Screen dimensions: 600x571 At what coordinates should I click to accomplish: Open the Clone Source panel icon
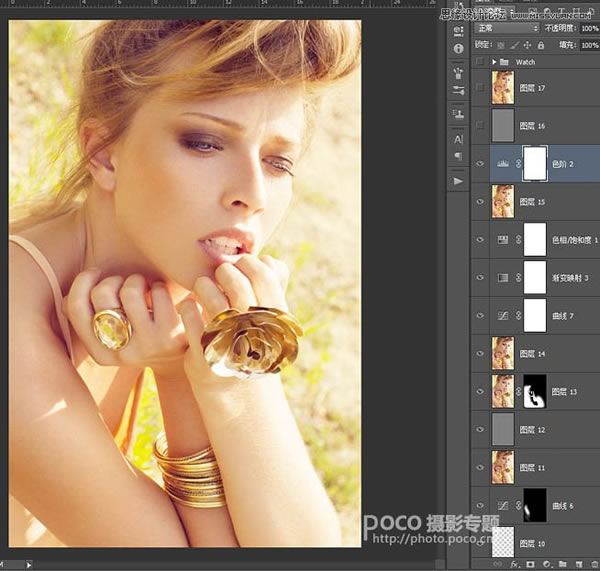pyautogui.click(x=458, y=114)
